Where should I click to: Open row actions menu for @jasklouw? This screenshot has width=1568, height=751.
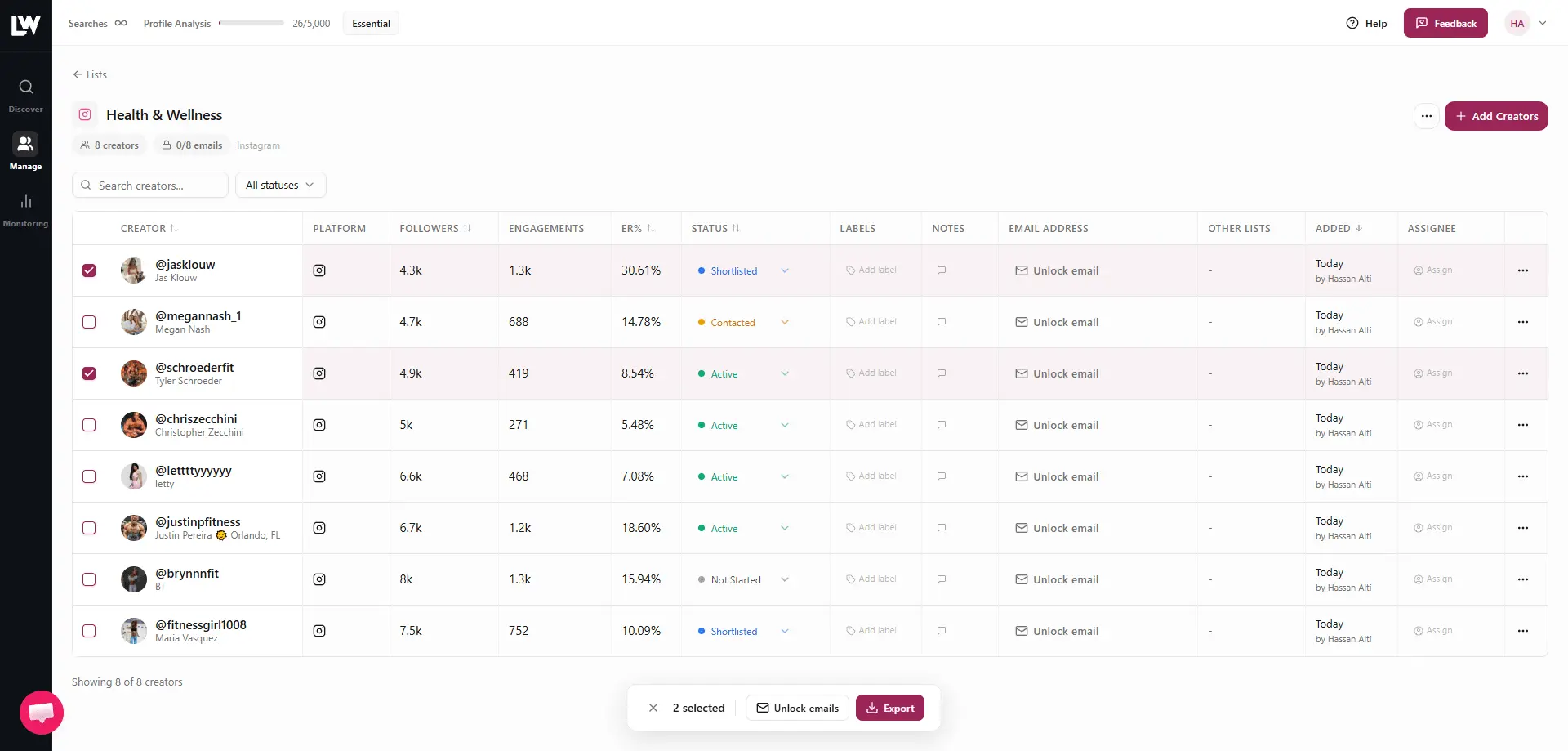point(1522,270)
